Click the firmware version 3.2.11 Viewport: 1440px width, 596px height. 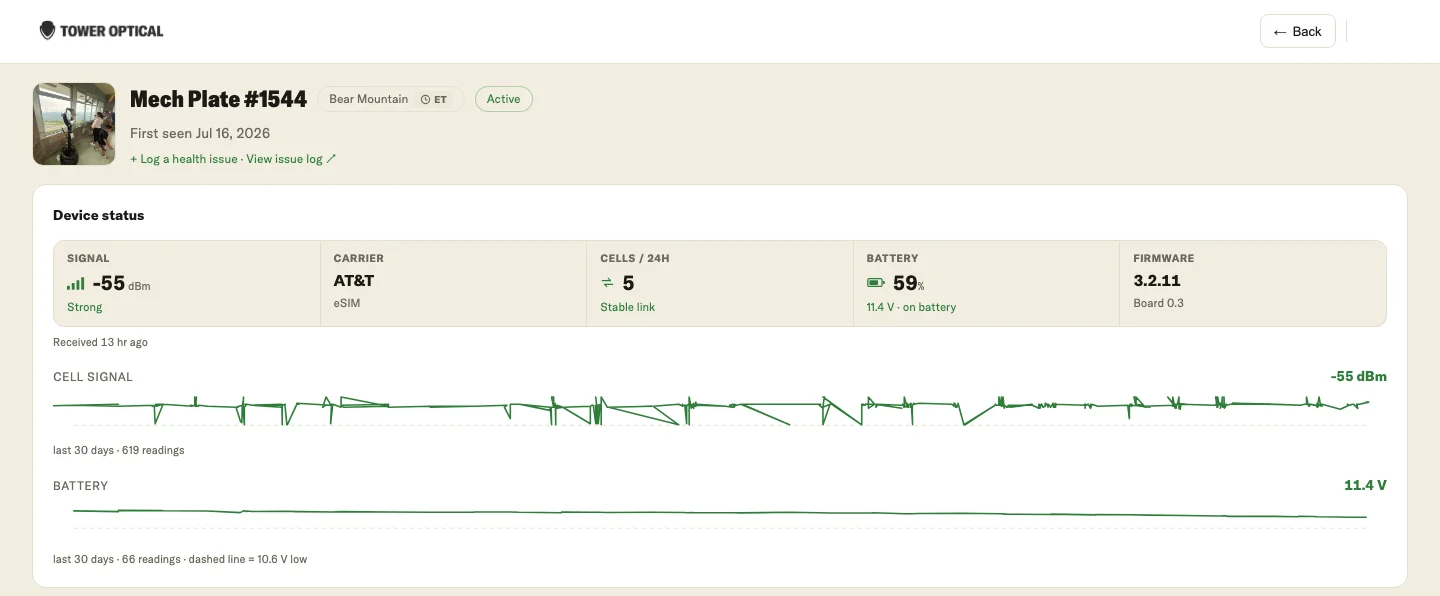(1157, 281)
